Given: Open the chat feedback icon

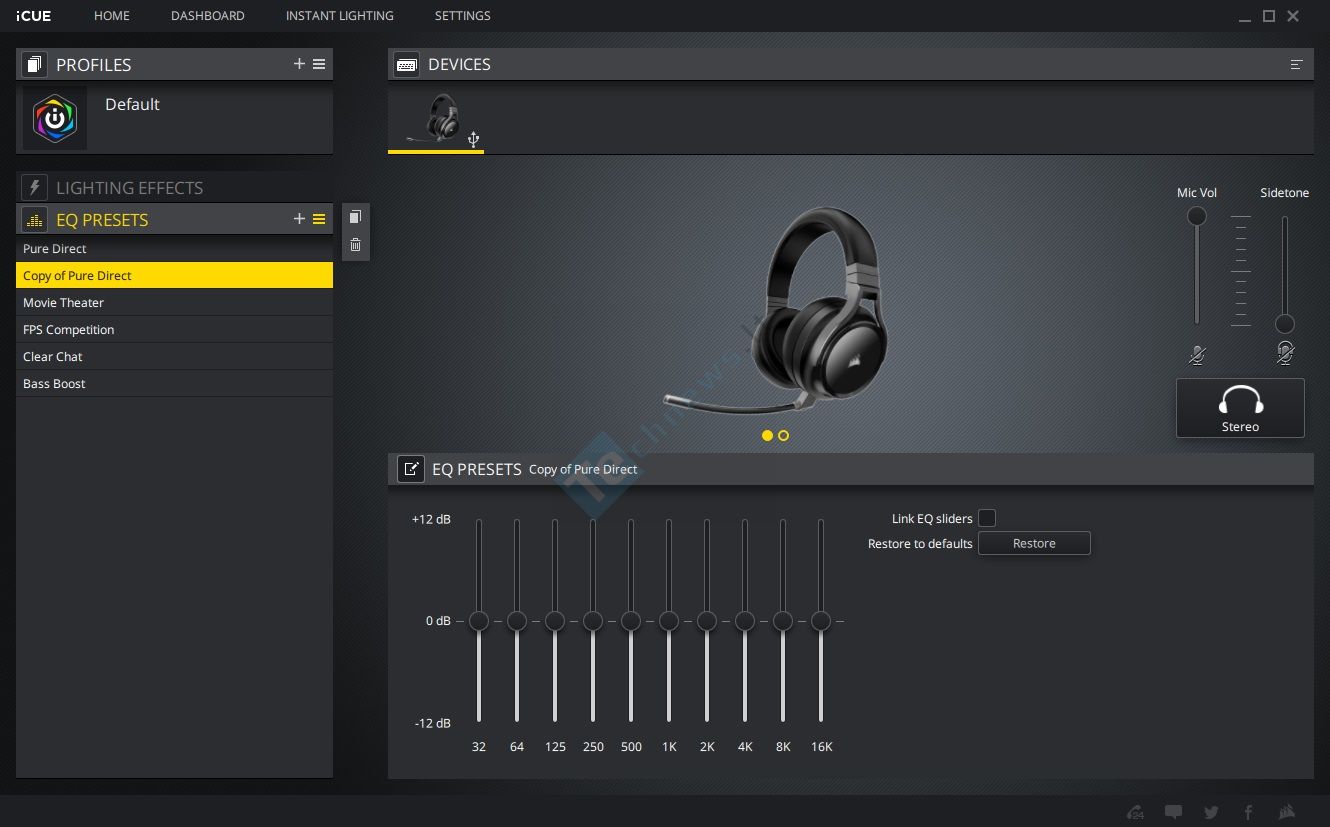Looking at the screenshot, I should [x=1173, y=812].
